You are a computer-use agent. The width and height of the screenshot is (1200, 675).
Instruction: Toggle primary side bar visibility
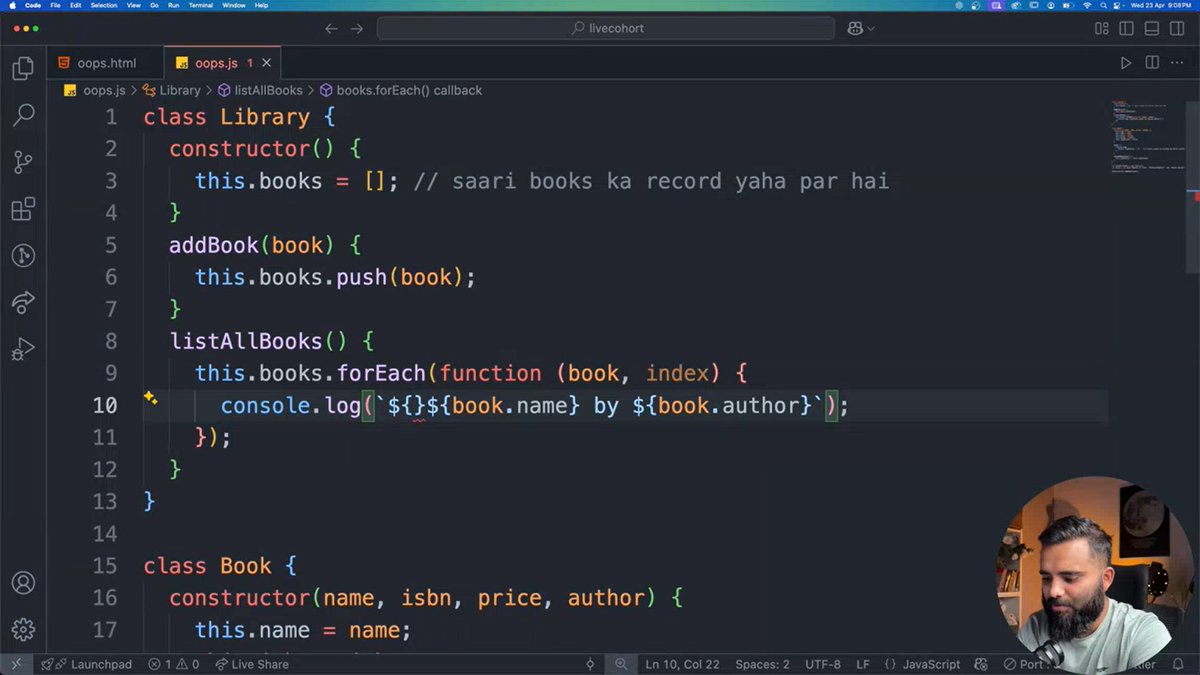(x=1127, y=28)
